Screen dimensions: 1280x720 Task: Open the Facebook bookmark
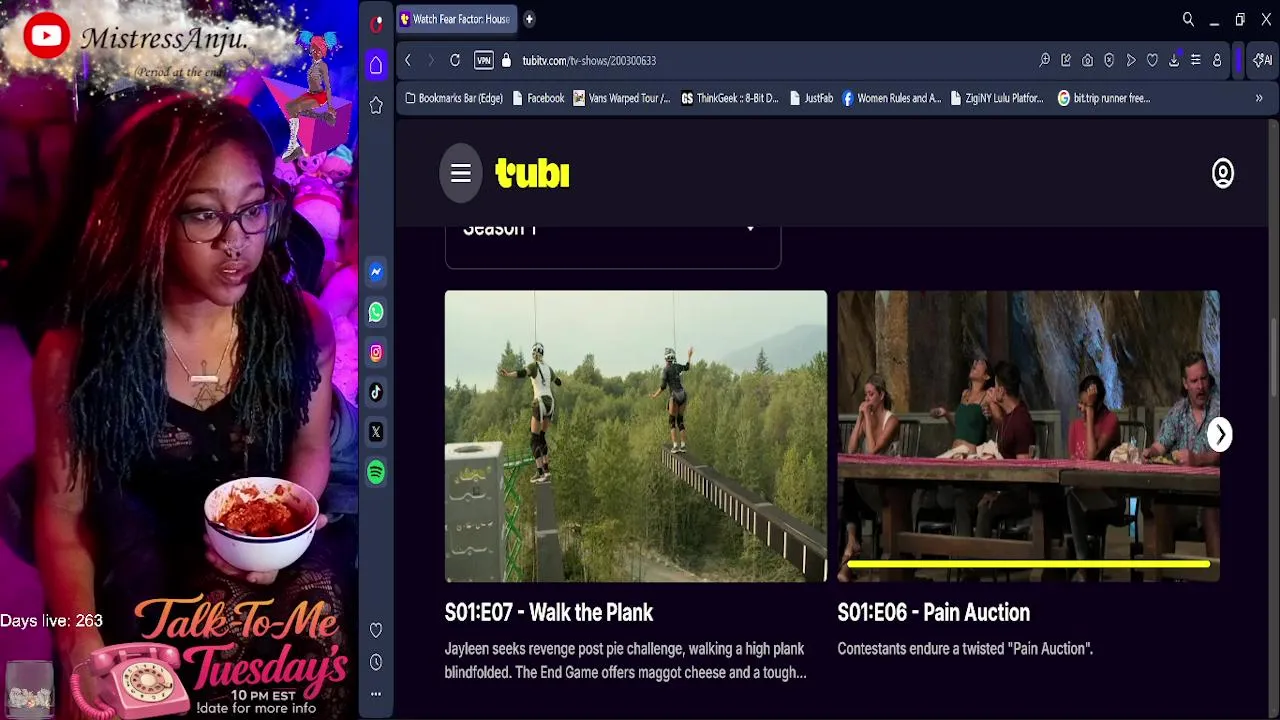tap(538, 98)
